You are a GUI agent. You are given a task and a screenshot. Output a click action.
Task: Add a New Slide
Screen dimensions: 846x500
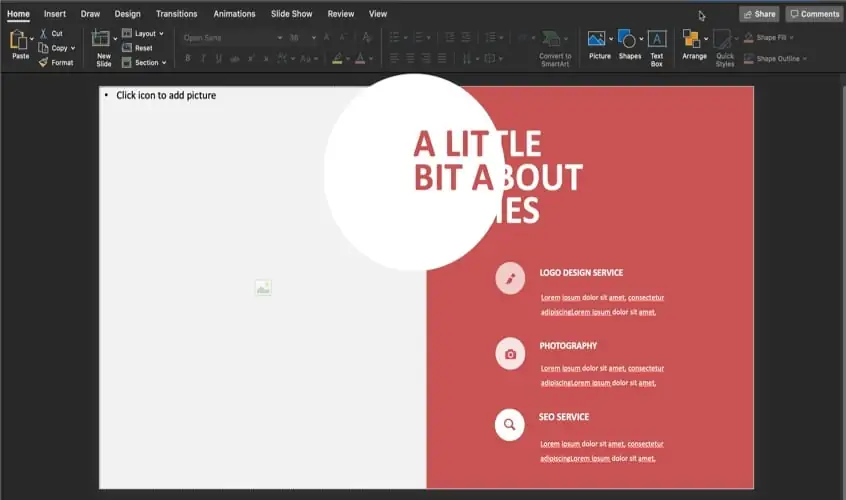click(x=102, y=40)
